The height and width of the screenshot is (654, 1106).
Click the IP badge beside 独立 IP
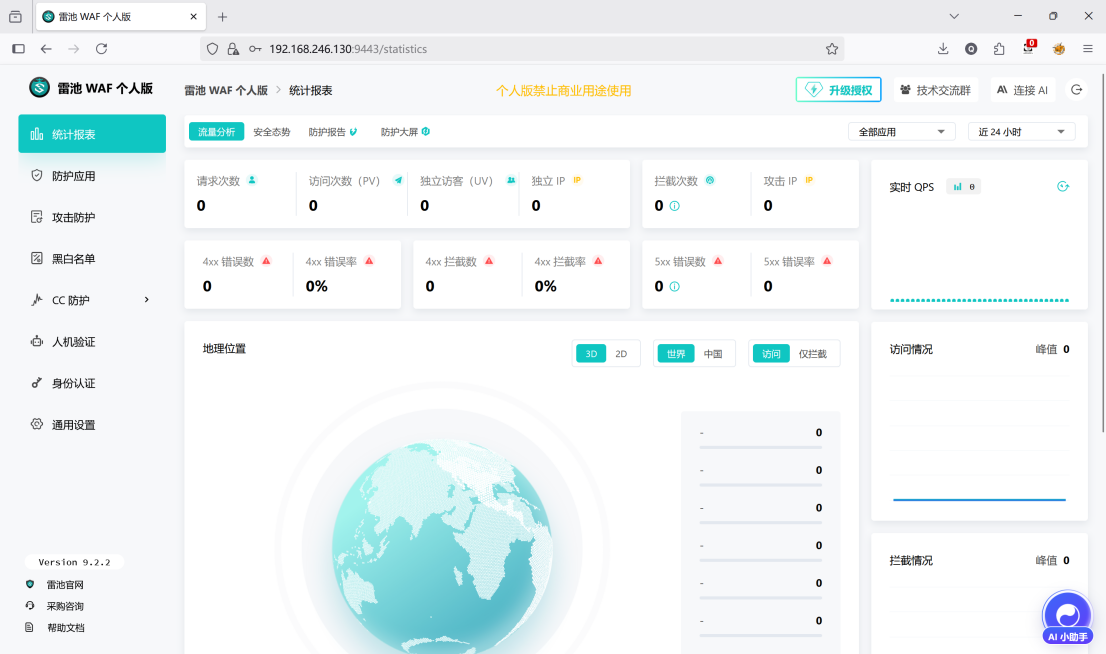pos(577,180)
